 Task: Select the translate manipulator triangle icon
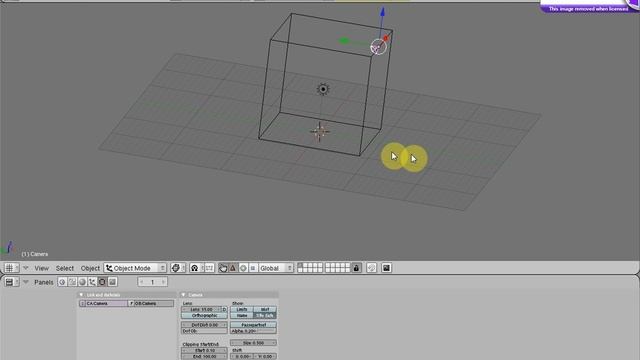tap(233, 268)
